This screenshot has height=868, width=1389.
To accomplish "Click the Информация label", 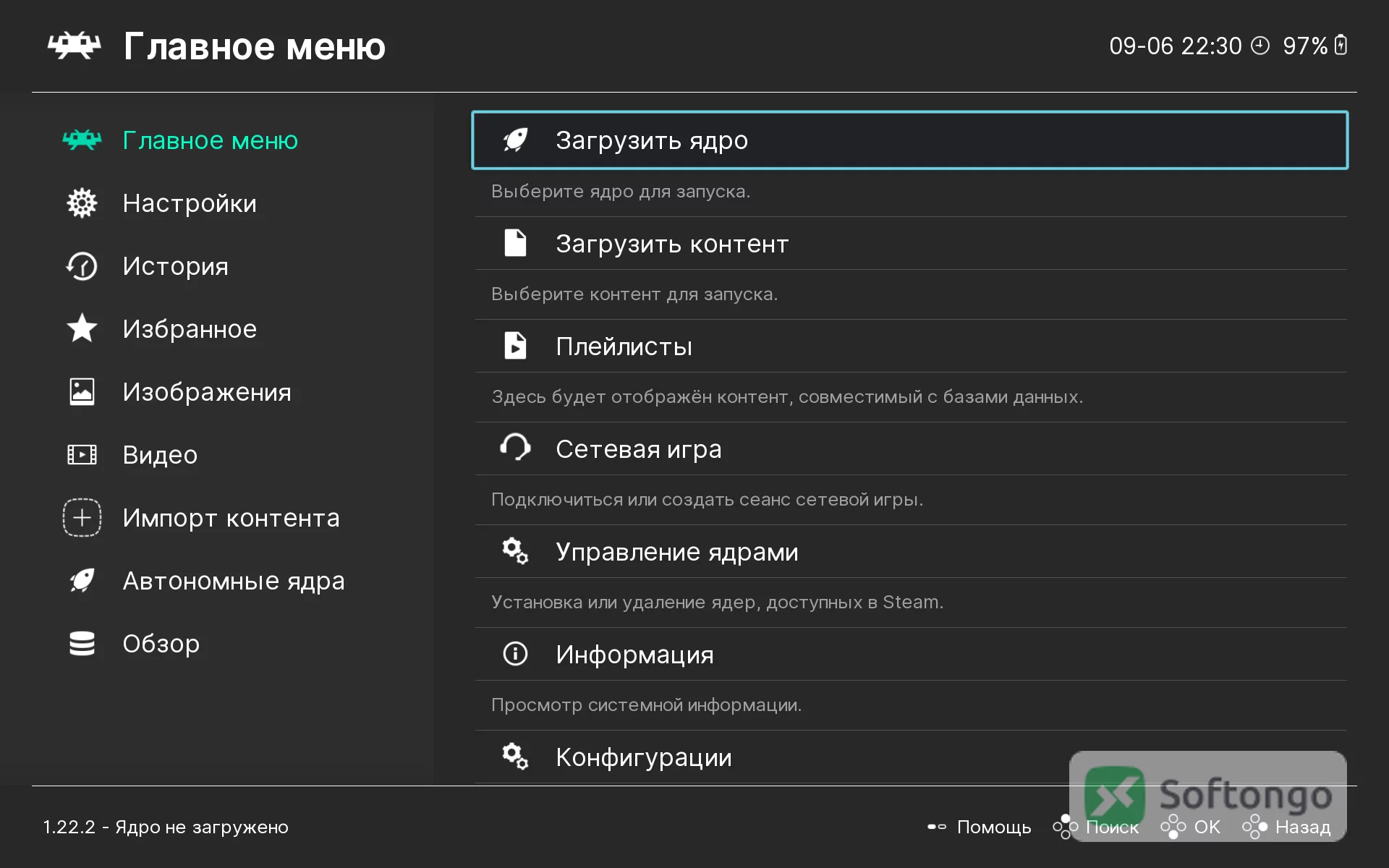I will click(x=634, y=655).
